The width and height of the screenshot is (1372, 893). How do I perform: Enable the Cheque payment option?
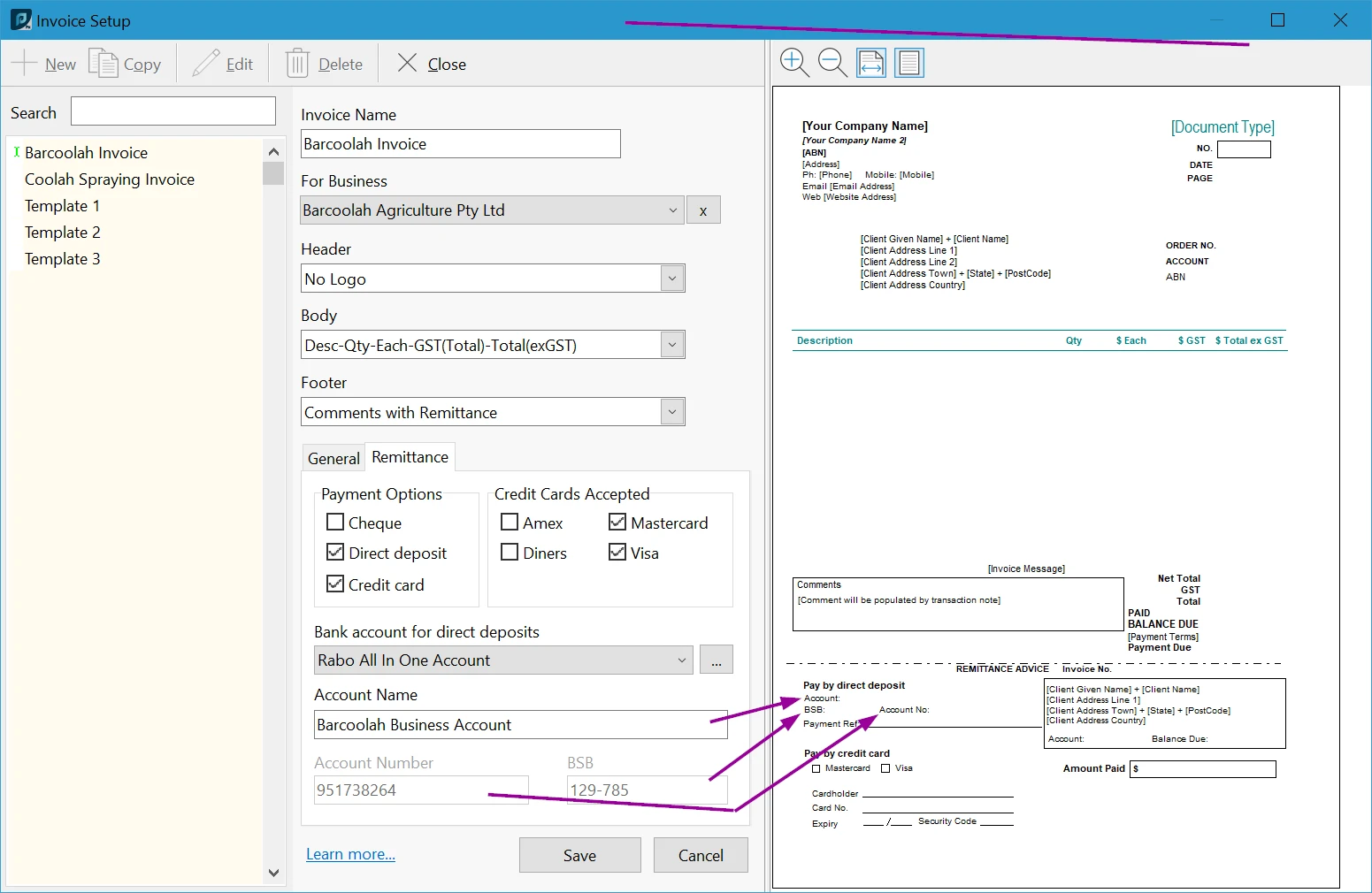[335, 523]
